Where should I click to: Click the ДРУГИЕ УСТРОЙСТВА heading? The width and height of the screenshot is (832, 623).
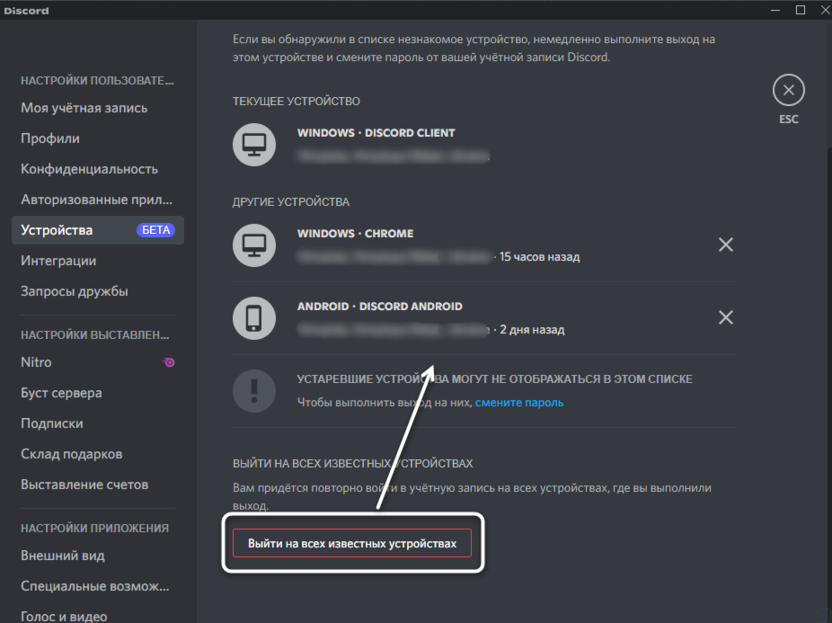(291, 202)
